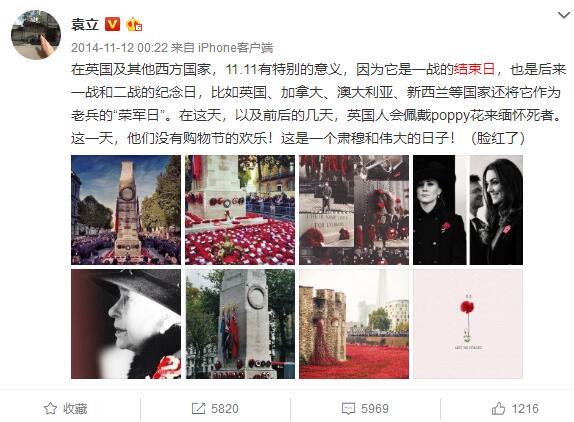574x422 pixels.
Task: Open the poppy wreaths at memorial thumbnail
Action: click(x=240, y=210)
